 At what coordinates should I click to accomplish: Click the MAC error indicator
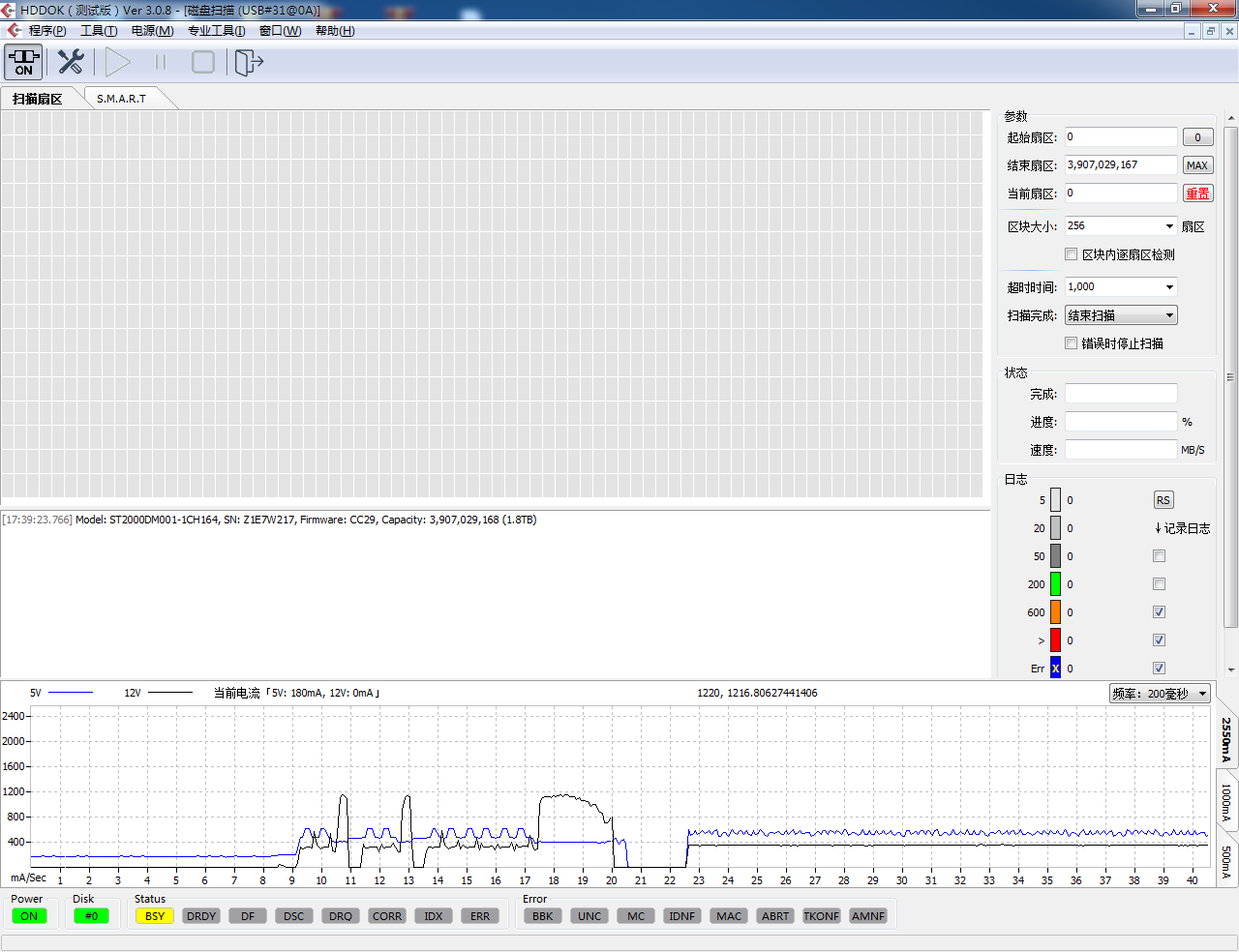coord(729,916)
